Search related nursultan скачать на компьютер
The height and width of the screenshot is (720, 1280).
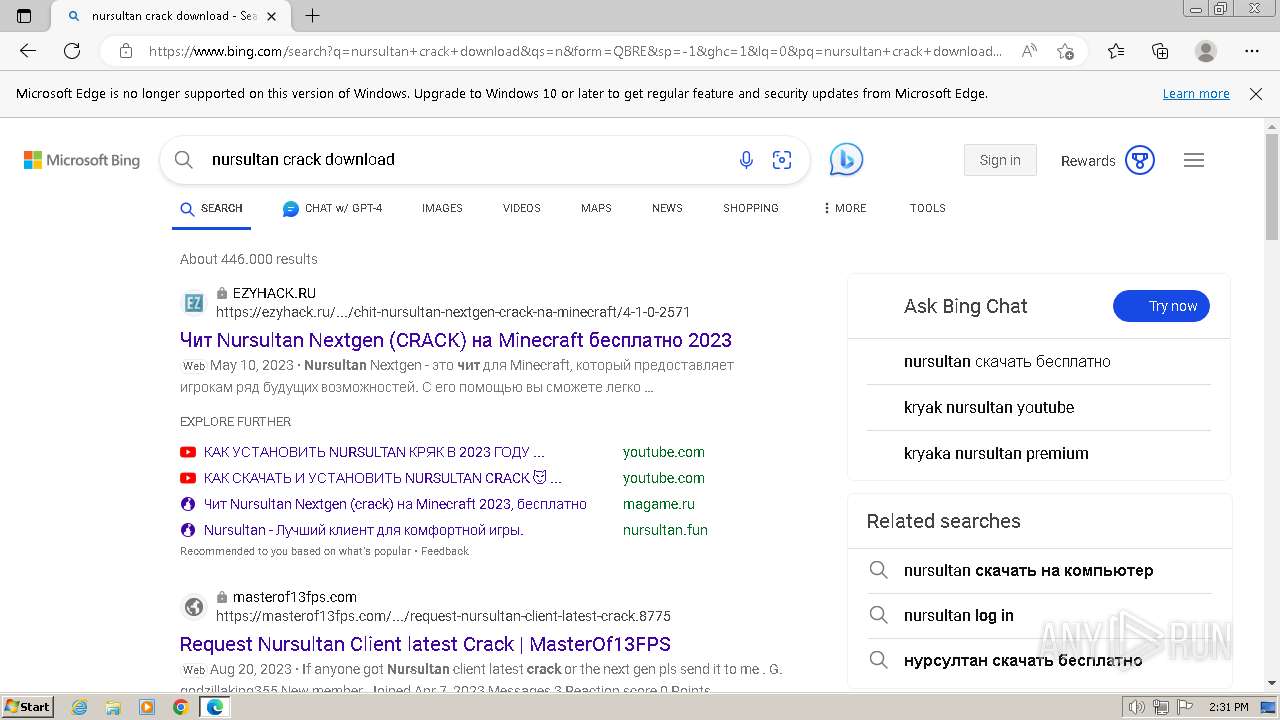click(1029, 571)
